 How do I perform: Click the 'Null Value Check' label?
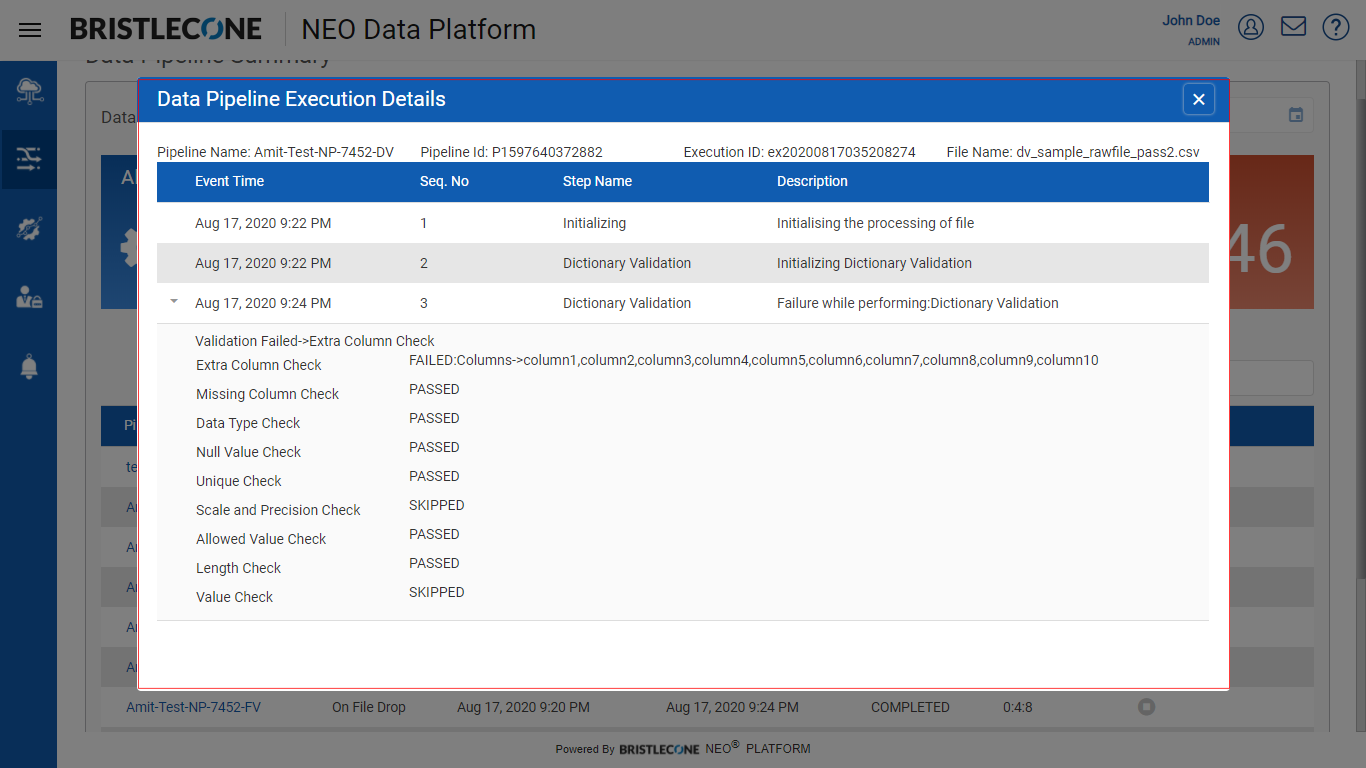(x=248, y=452)
